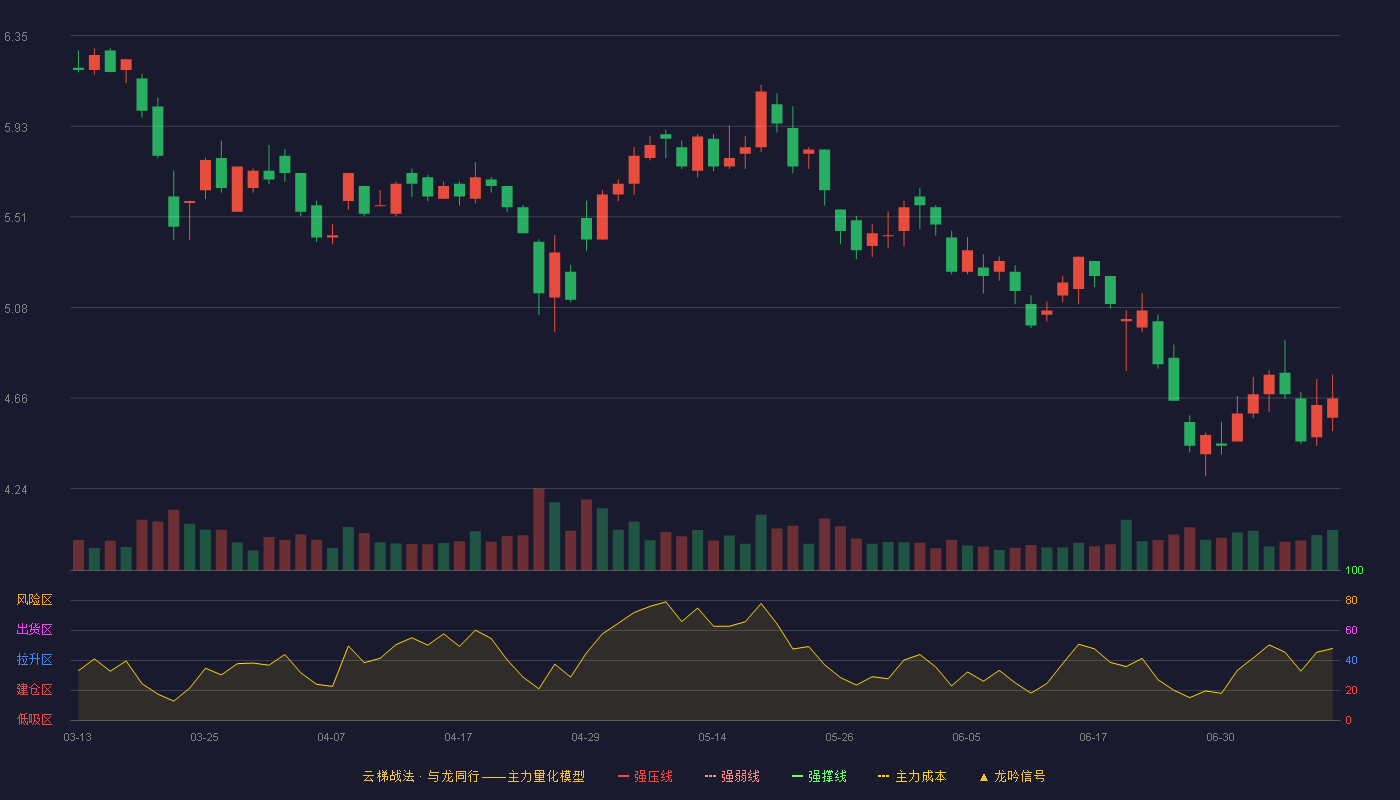1400x800 pixels.
Task: Click the tallest bar in the volume chart
Action: [x=538, y=529]
